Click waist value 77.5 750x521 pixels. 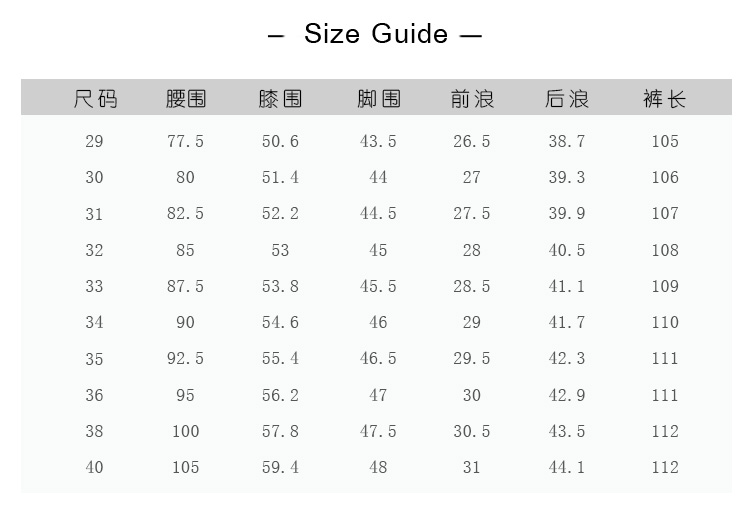(185, 141)
